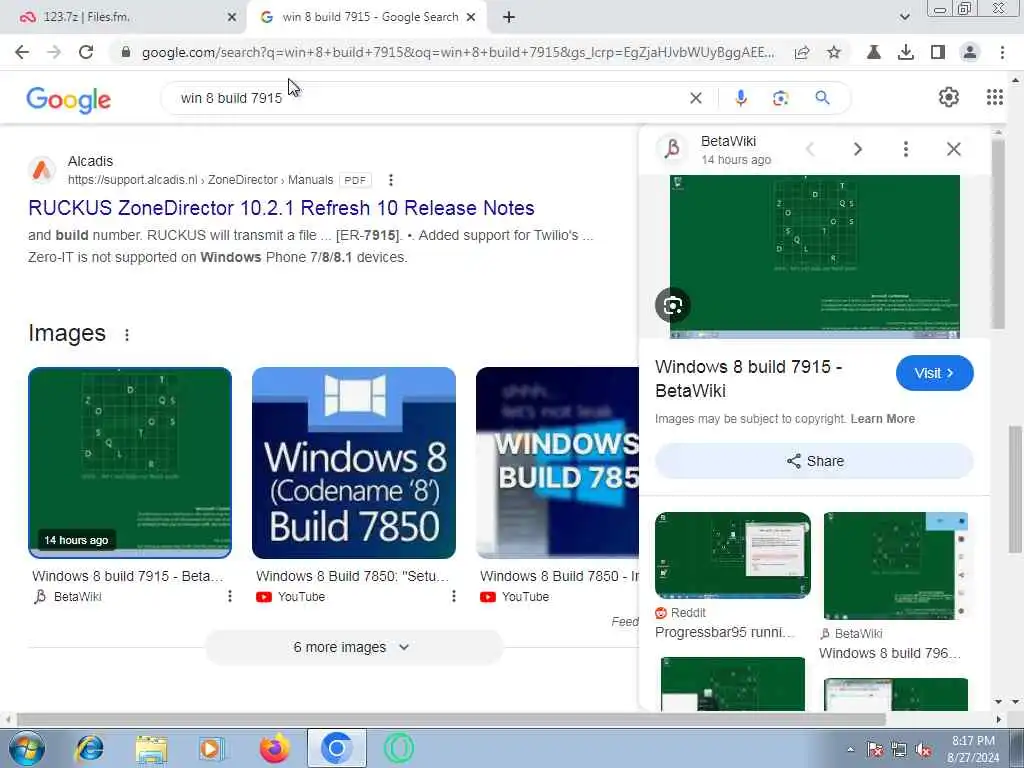Click the Chrome Labs flask icon
This screenshot has width=1024, height=768.
(873, 52)
